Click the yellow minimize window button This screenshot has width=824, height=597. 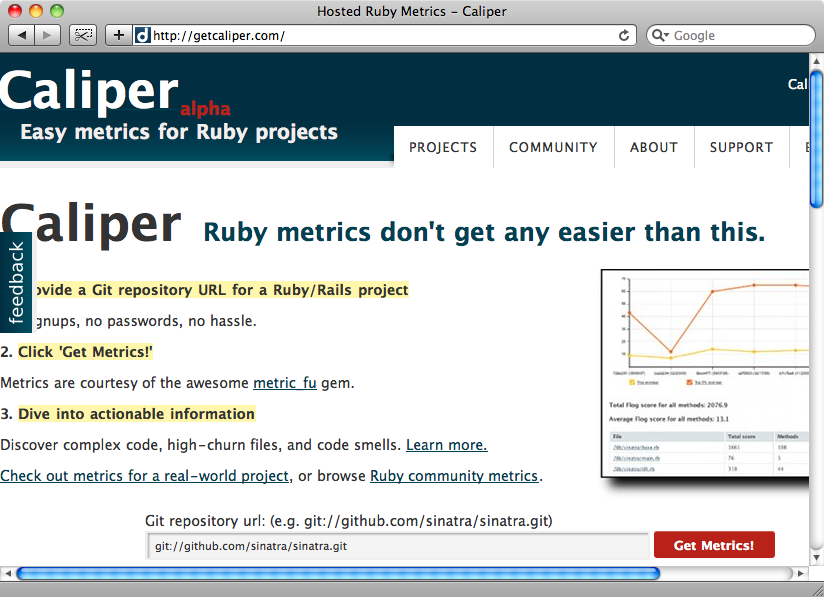pyautogui.click(x=36, y=11)
